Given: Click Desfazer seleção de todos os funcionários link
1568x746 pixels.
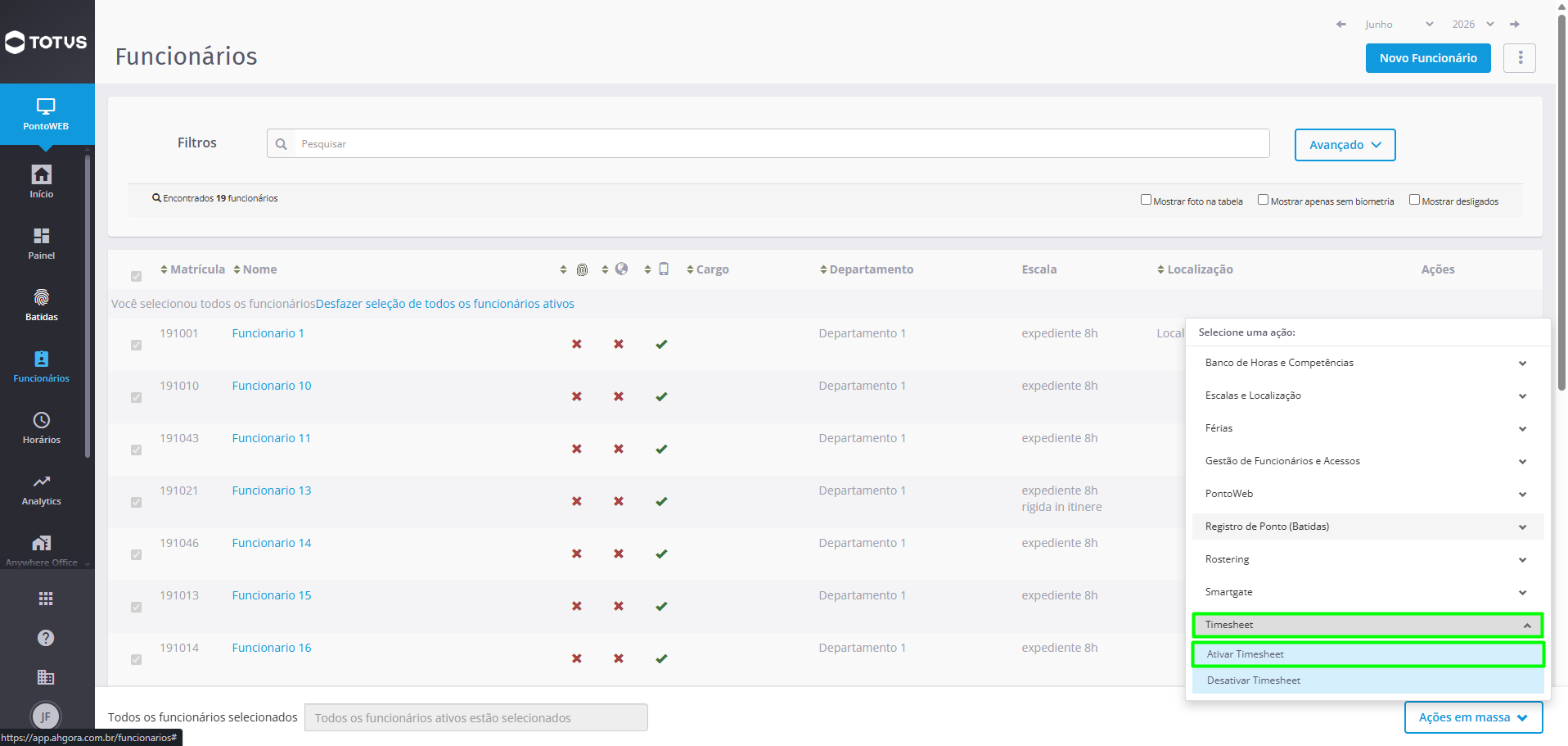Looking at the screenshot, I should (445, 304).
